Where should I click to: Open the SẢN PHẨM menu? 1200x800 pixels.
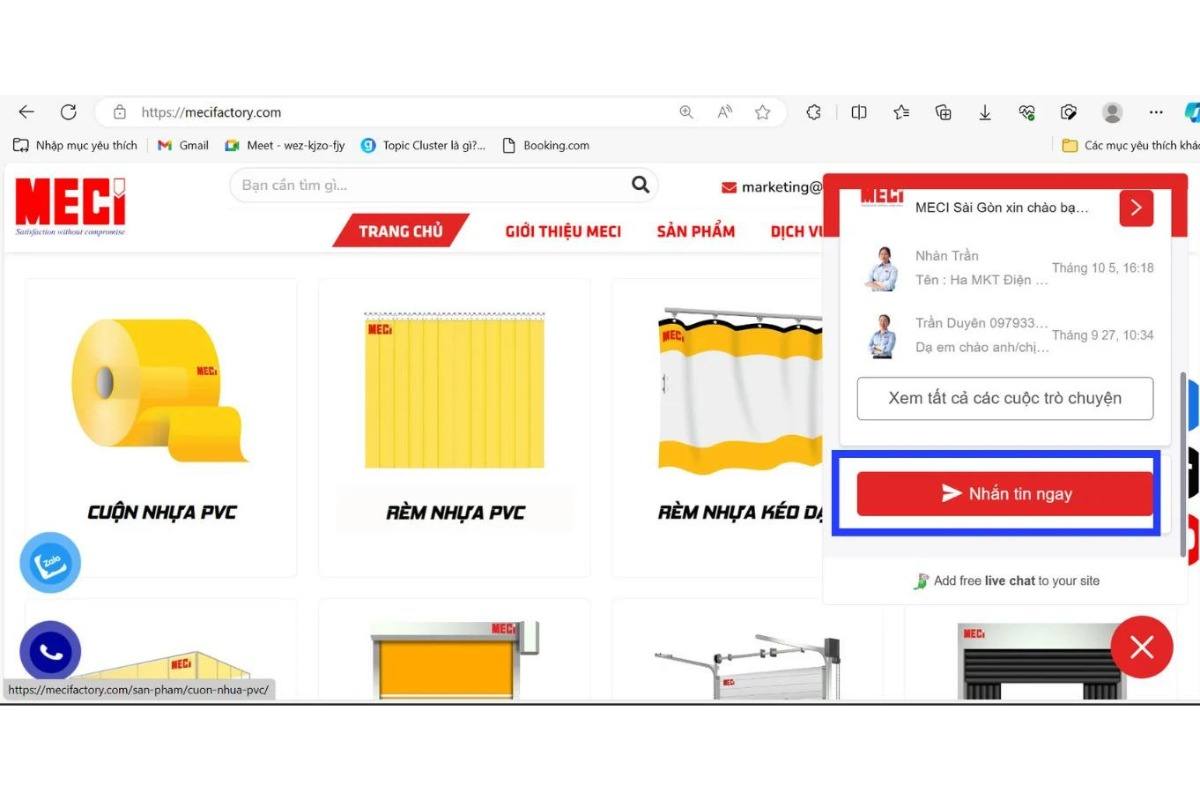point(695,231)
